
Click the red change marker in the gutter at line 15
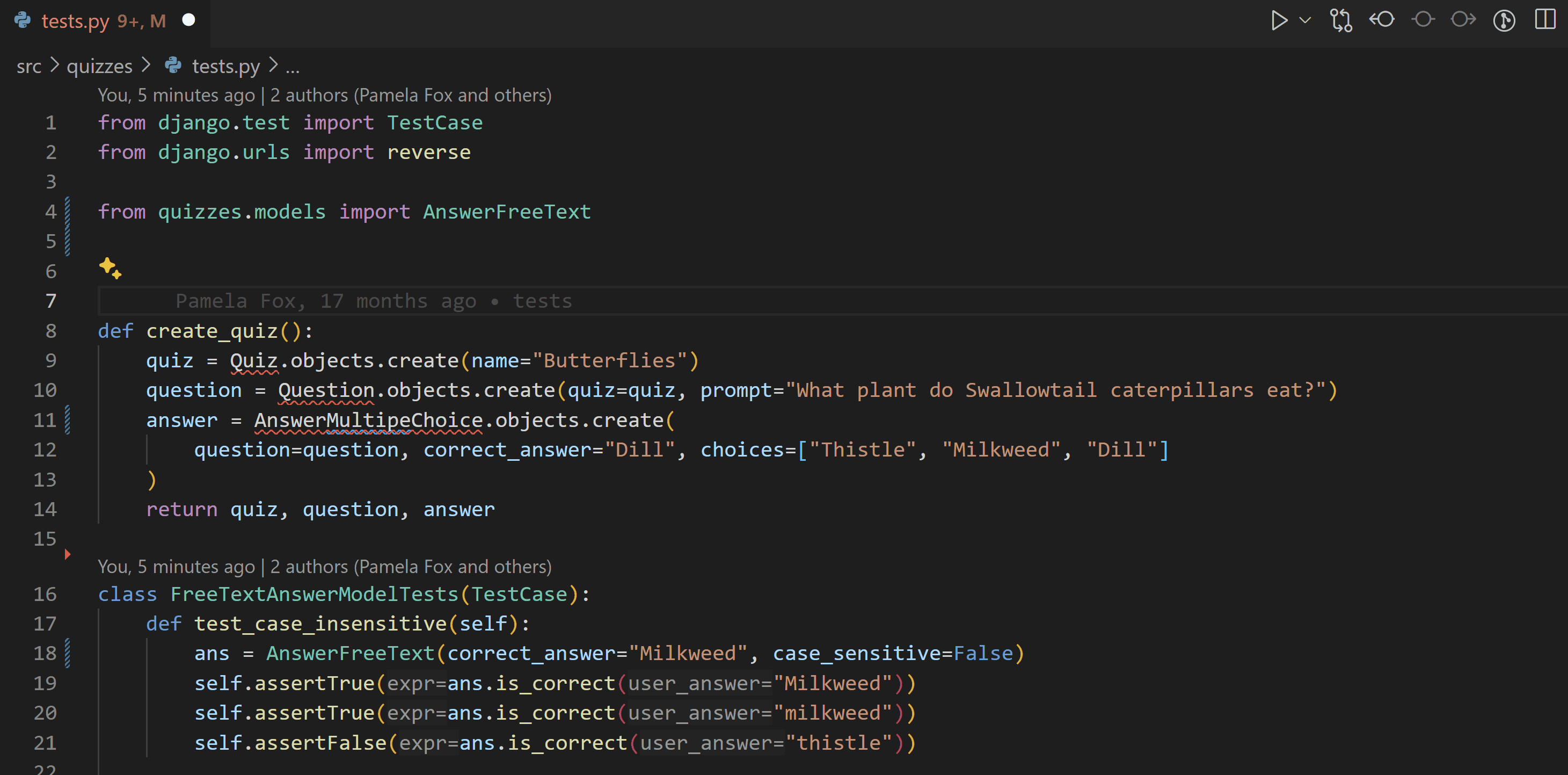[x=67, y=554]
